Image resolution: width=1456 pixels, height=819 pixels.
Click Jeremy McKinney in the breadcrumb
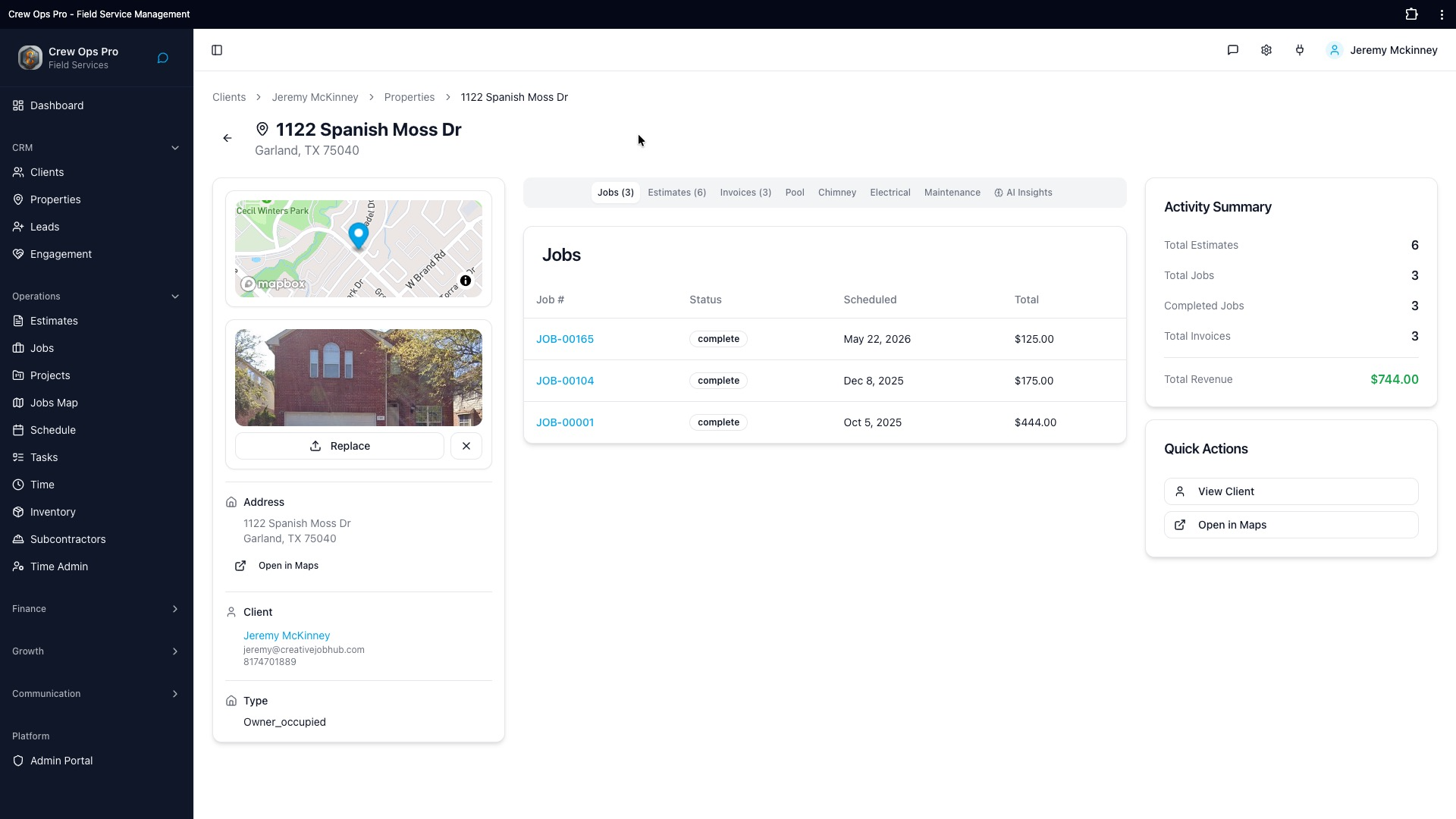[315, 97]
